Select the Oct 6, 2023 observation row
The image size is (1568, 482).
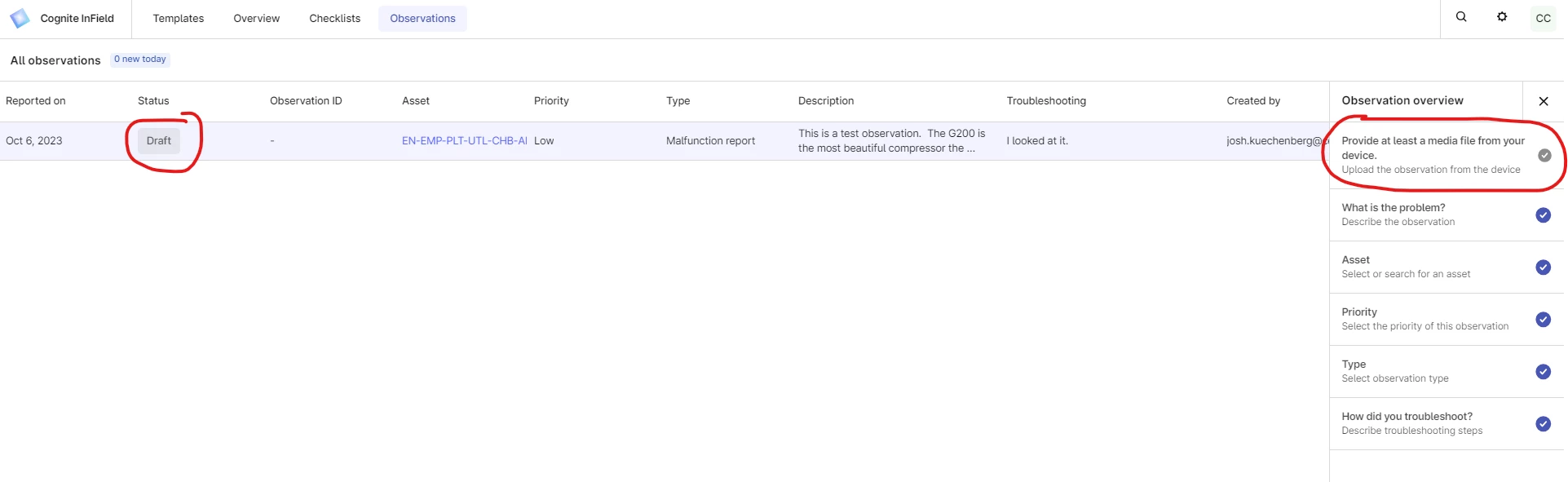(34, 141)
